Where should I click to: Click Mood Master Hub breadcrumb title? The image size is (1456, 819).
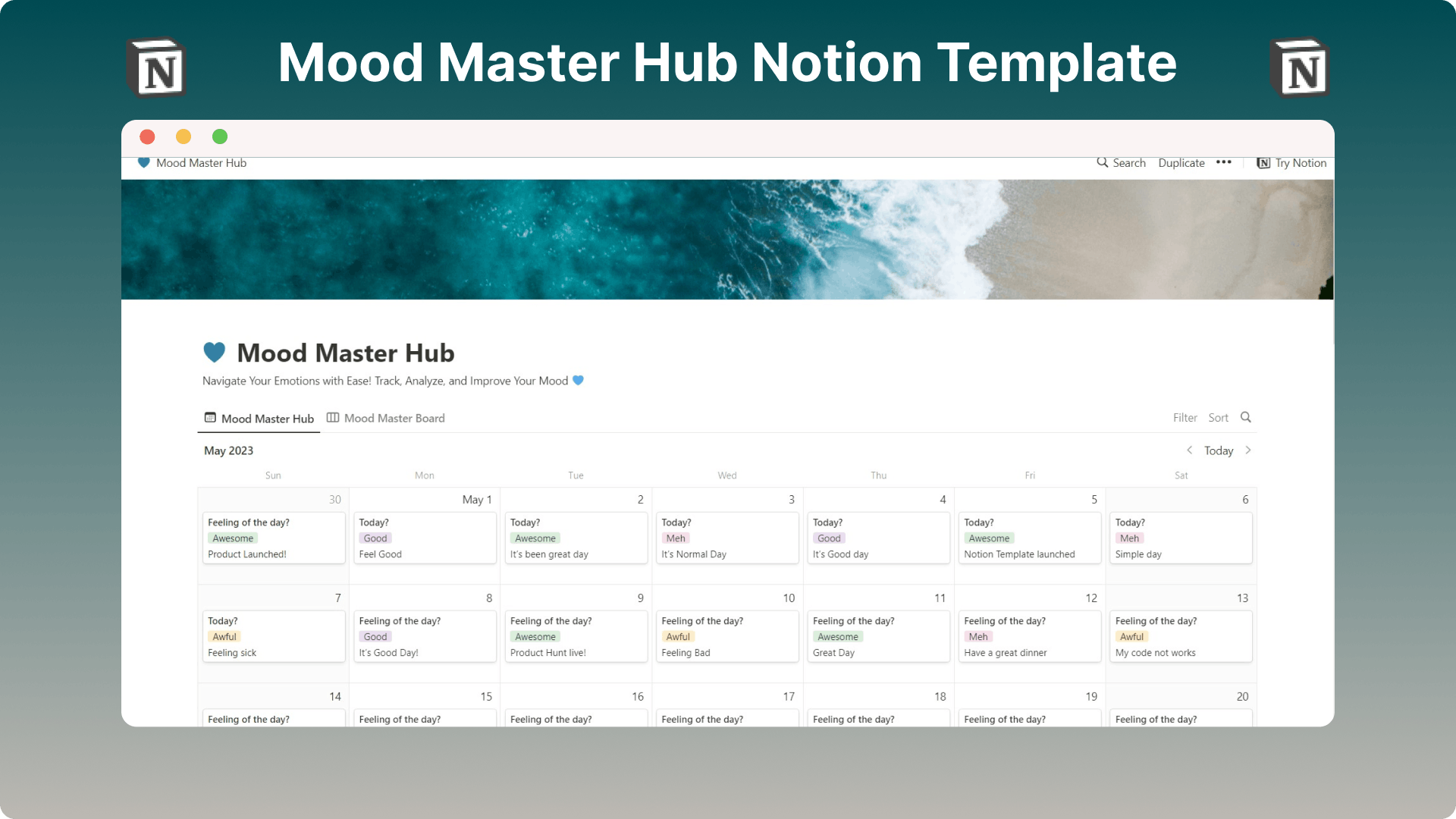click(x=201, y=163)
